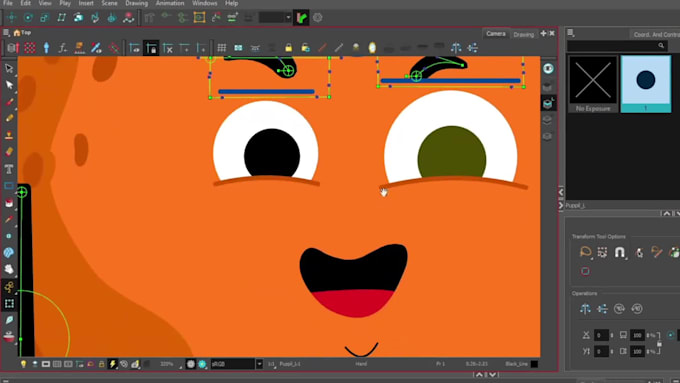
Task: Select the Rotate tool in top toolbar
Action: (28, 18)
